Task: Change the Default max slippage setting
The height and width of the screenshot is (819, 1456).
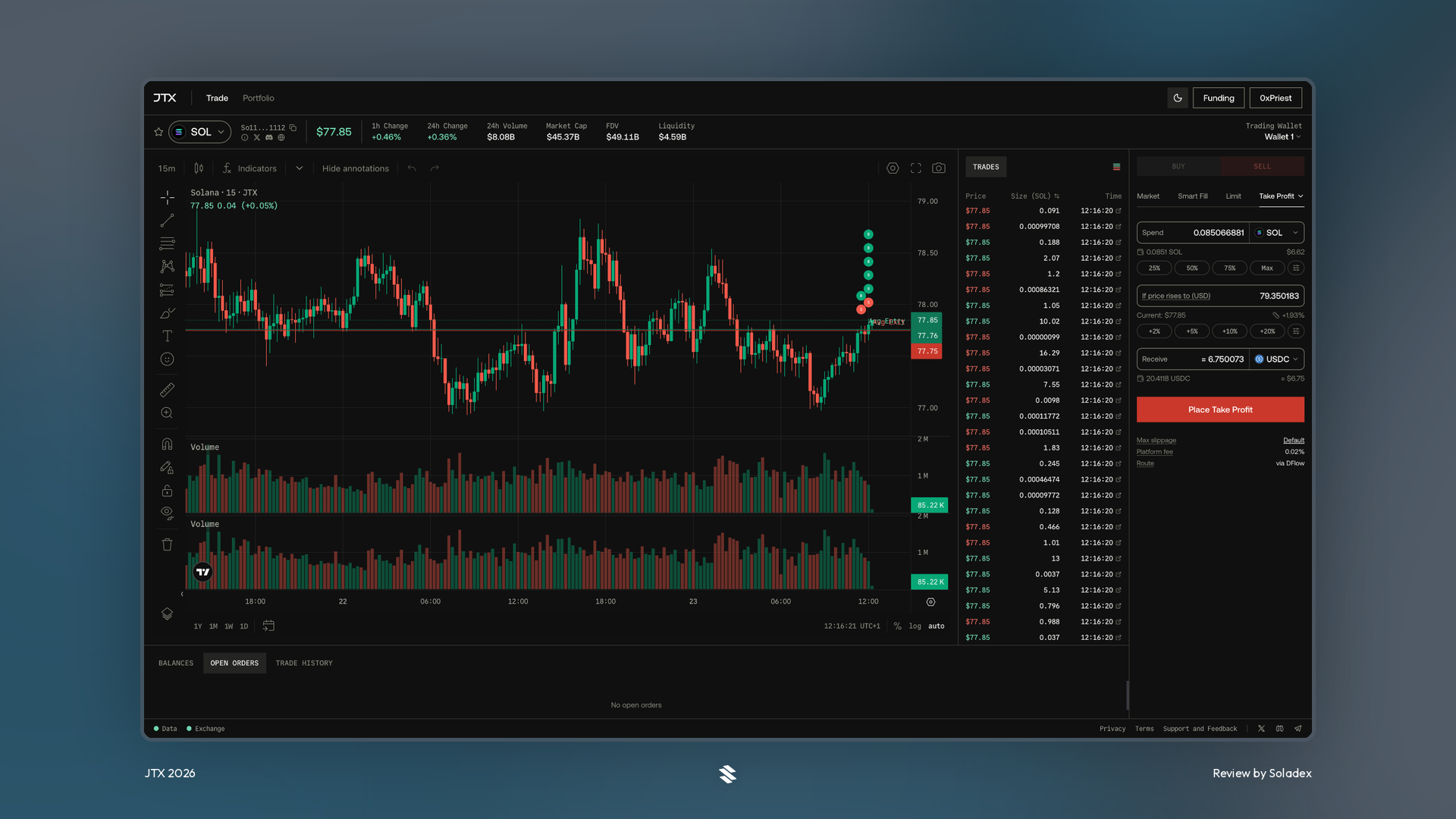Action: [1294, 441]
